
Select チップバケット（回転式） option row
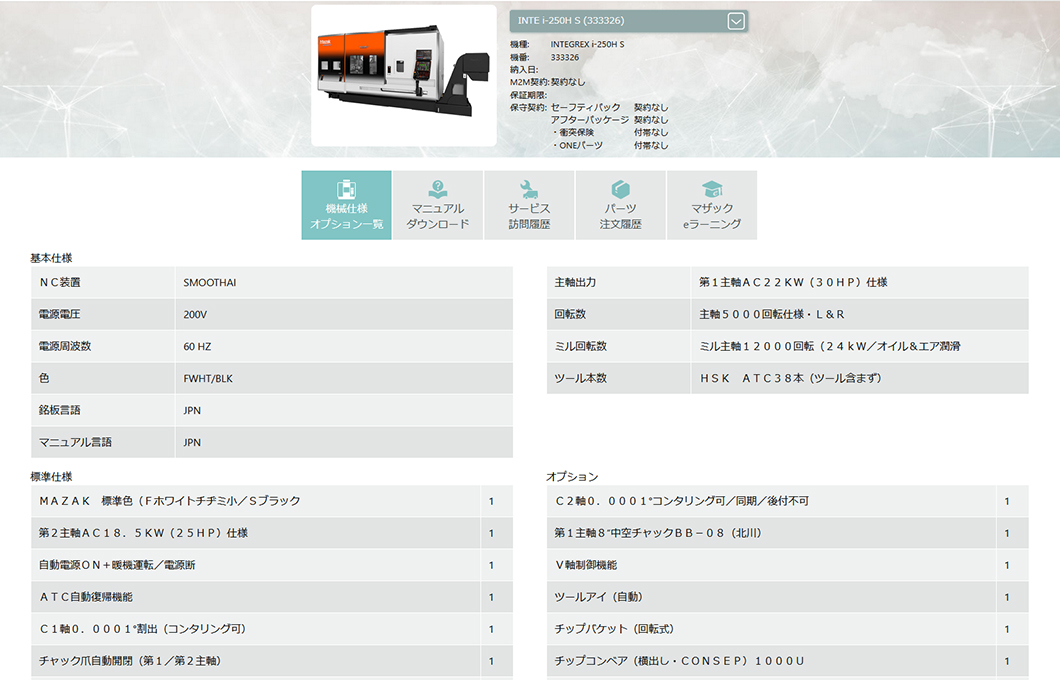click(x=788, y=629)
